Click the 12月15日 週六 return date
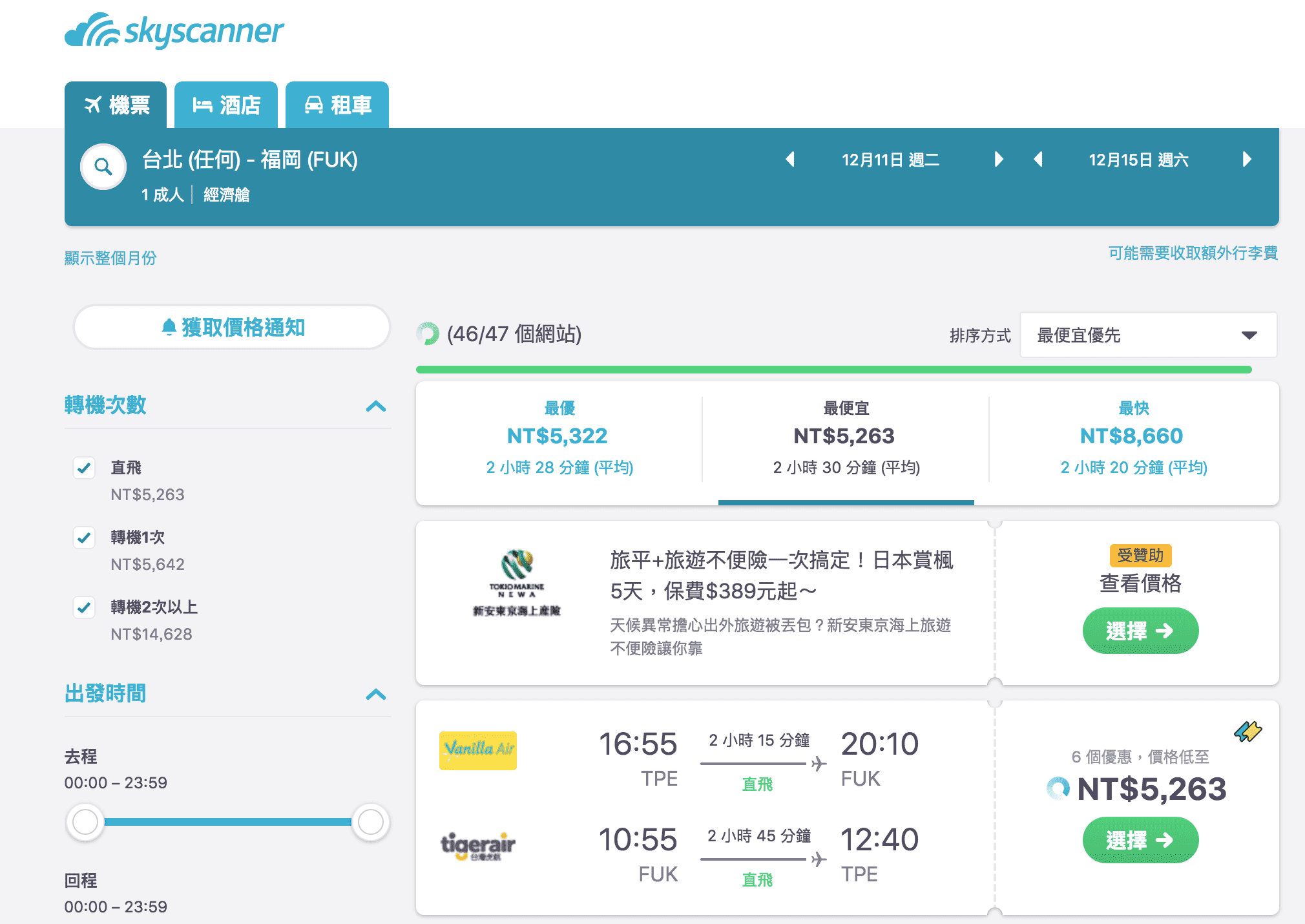The width and height of the screenshot is (1305, 924). coord(1138,160)
